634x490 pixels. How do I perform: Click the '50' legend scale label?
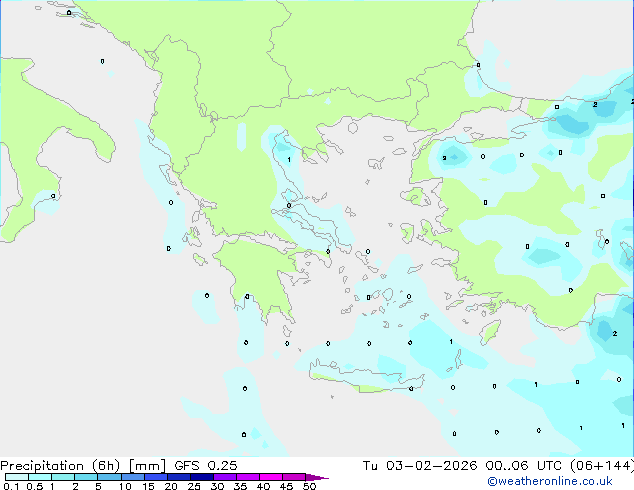pyautogui.click(x=309, y=486)
